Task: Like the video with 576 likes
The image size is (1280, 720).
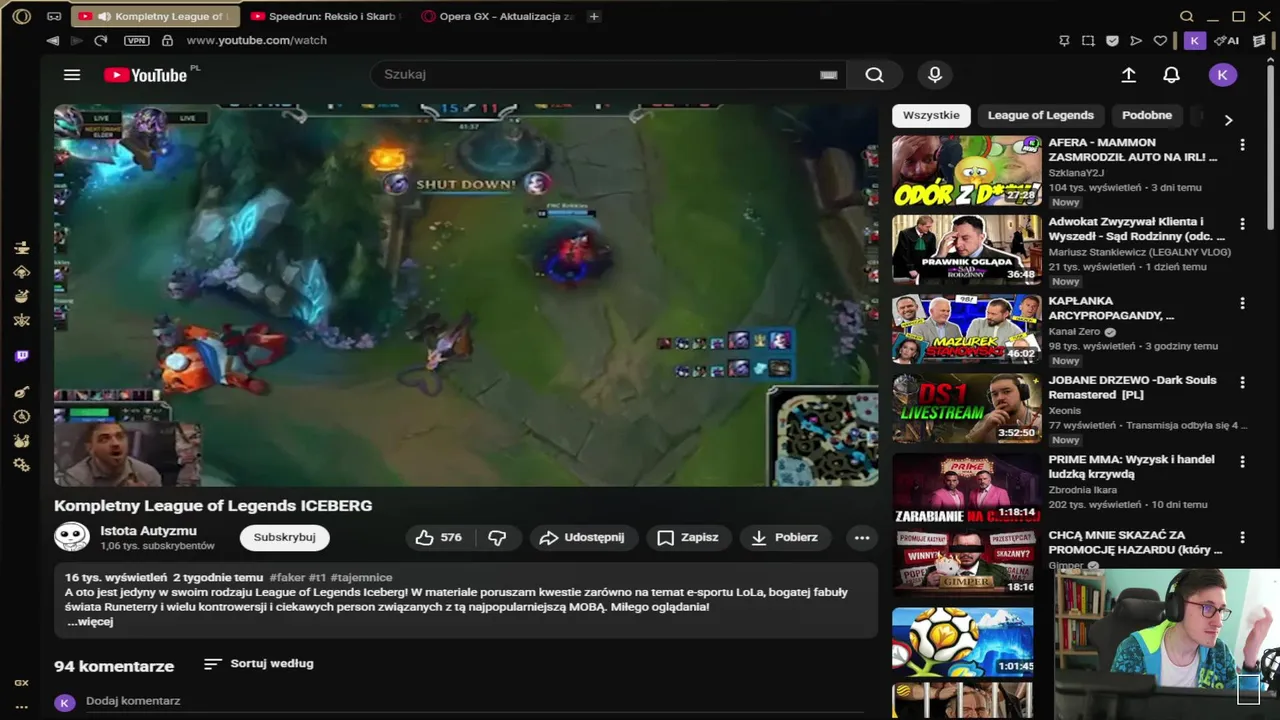Action: (x=439, y=537)
